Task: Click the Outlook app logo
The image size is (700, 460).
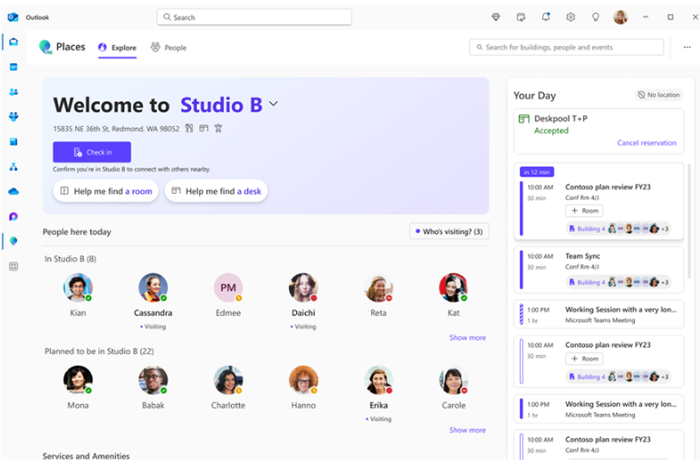Action: 12,17
